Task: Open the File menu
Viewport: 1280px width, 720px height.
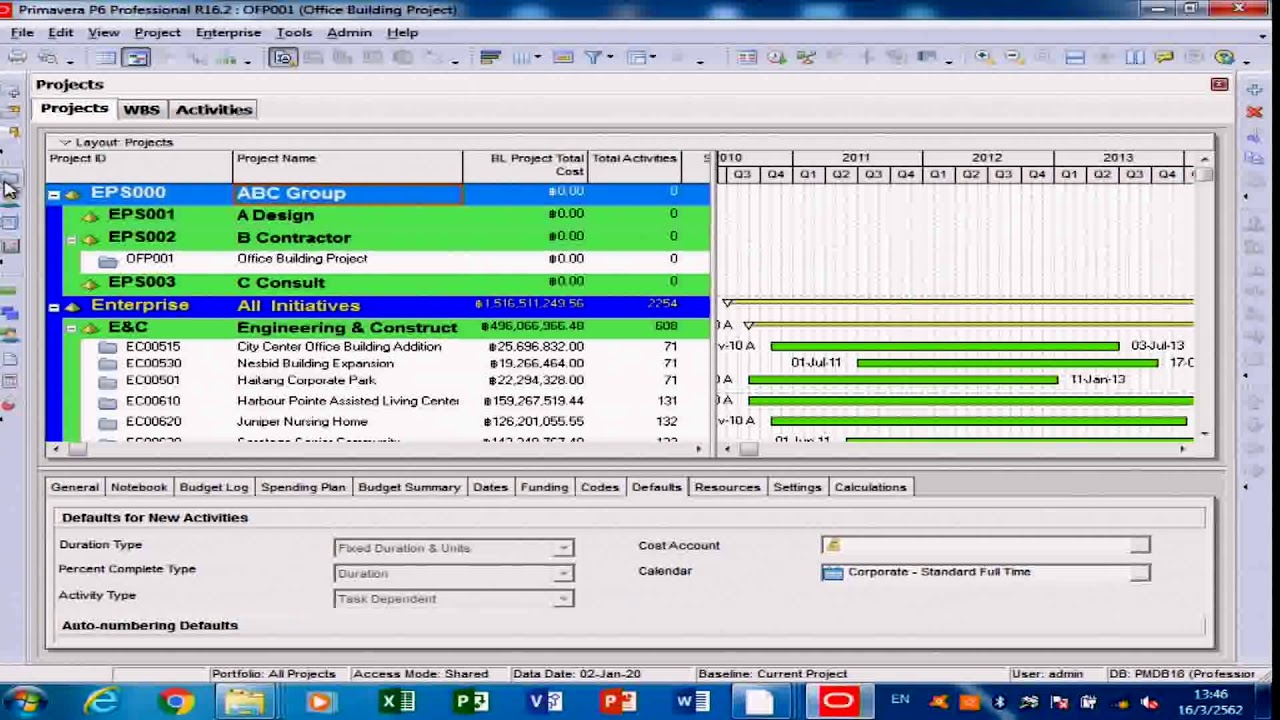Action: [22, 32]
